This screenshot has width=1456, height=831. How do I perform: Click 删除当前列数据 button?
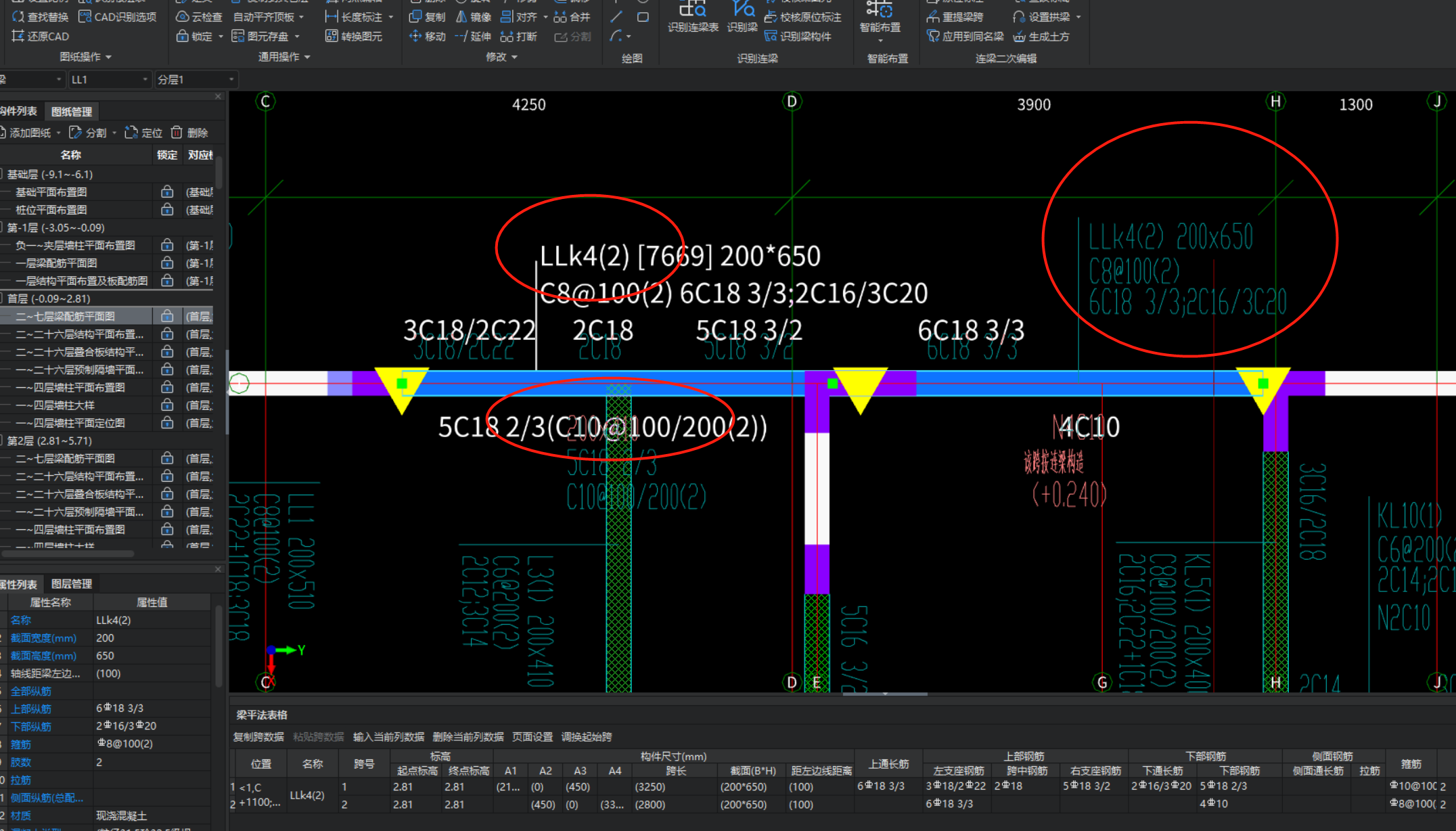468,737
